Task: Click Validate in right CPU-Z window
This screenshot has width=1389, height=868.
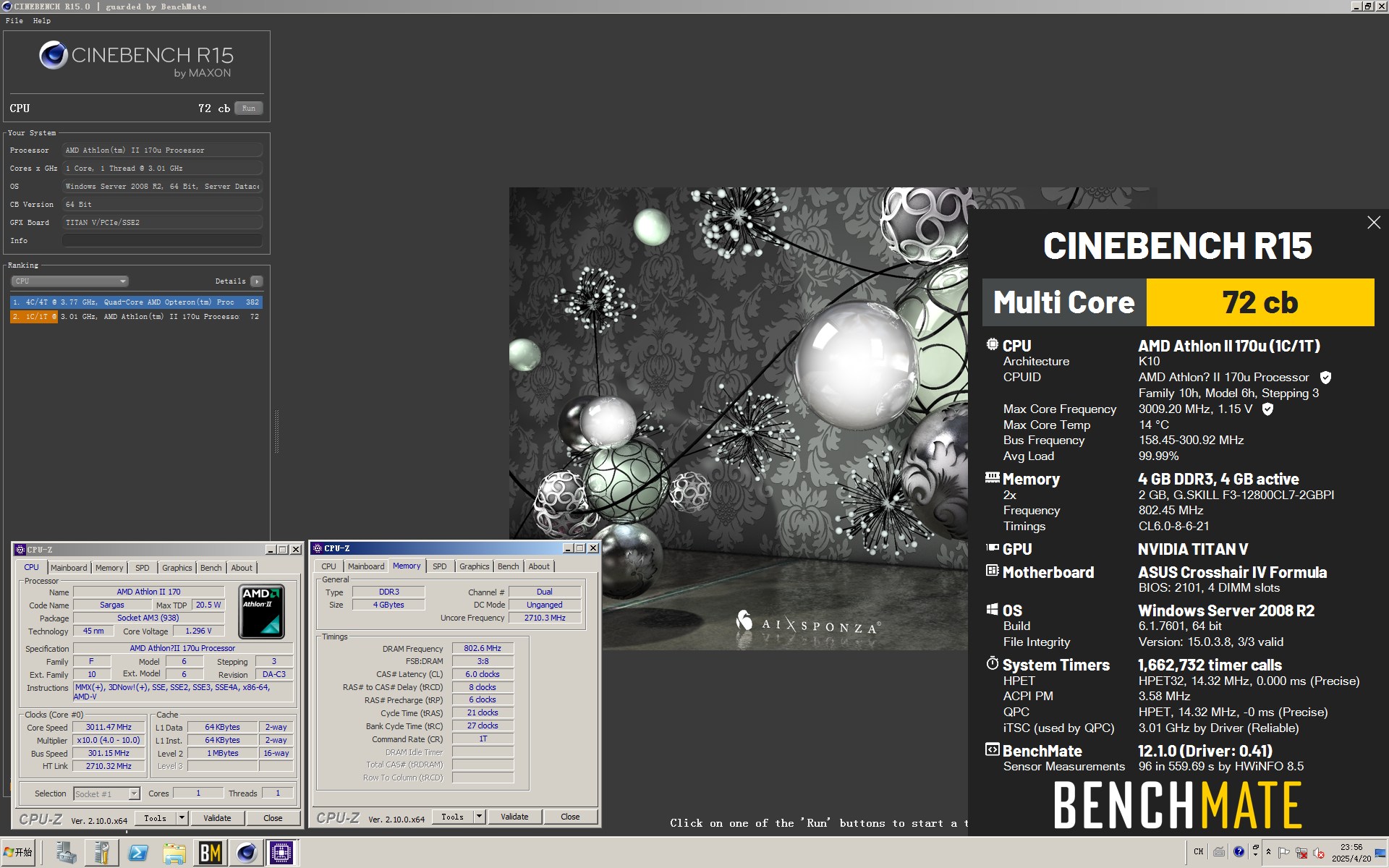Action: [x=514, y=817]
